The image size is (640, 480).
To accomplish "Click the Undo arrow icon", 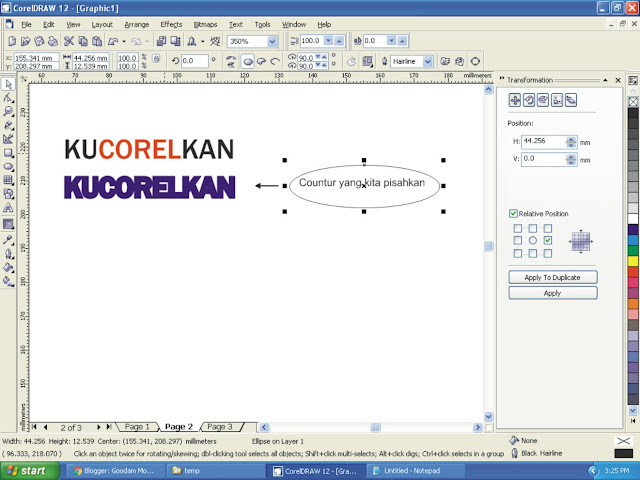I will [113, 41].
